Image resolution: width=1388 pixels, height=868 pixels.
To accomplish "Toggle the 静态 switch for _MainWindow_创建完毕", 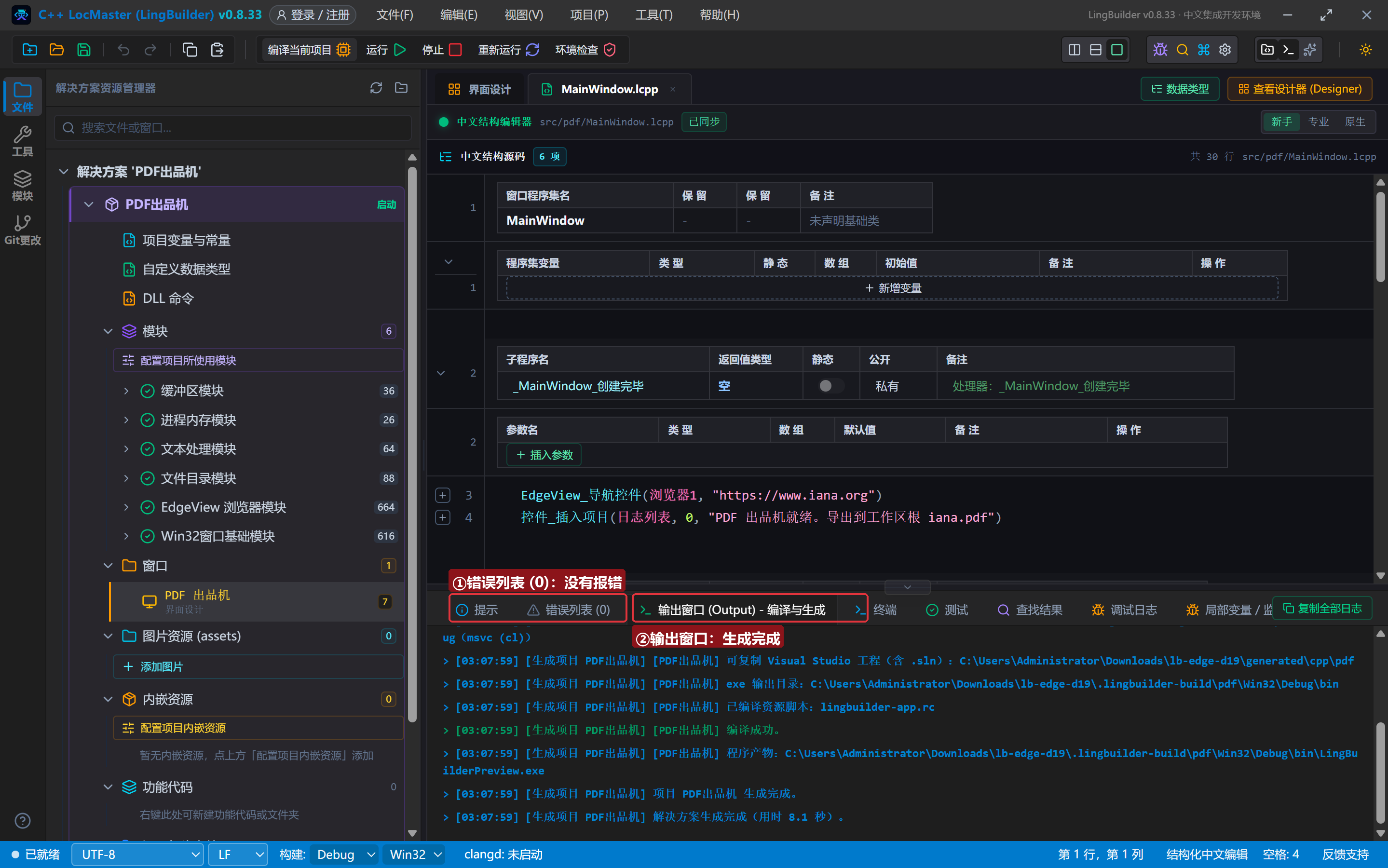I will click(x=830, y=386).
